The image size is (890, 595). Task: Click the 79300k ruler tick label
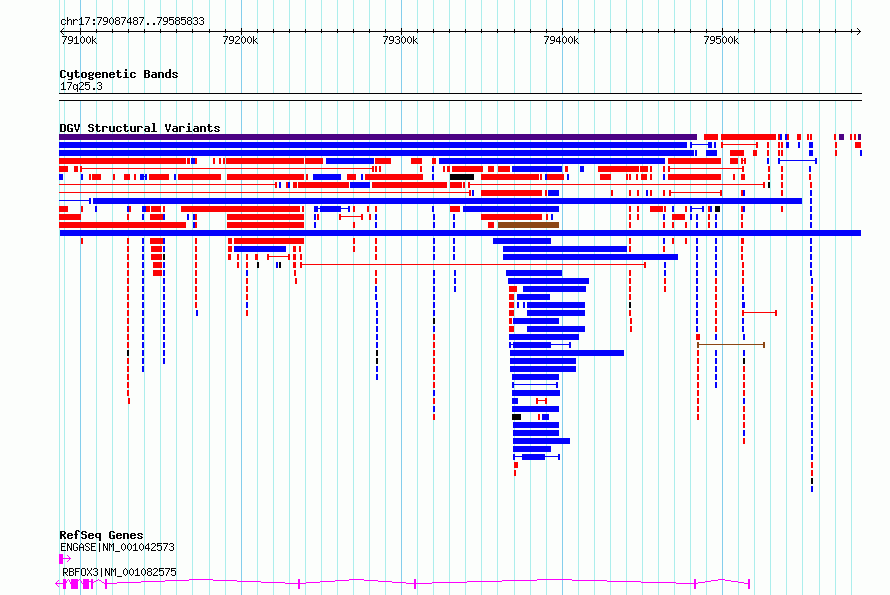tap(400, 40)
